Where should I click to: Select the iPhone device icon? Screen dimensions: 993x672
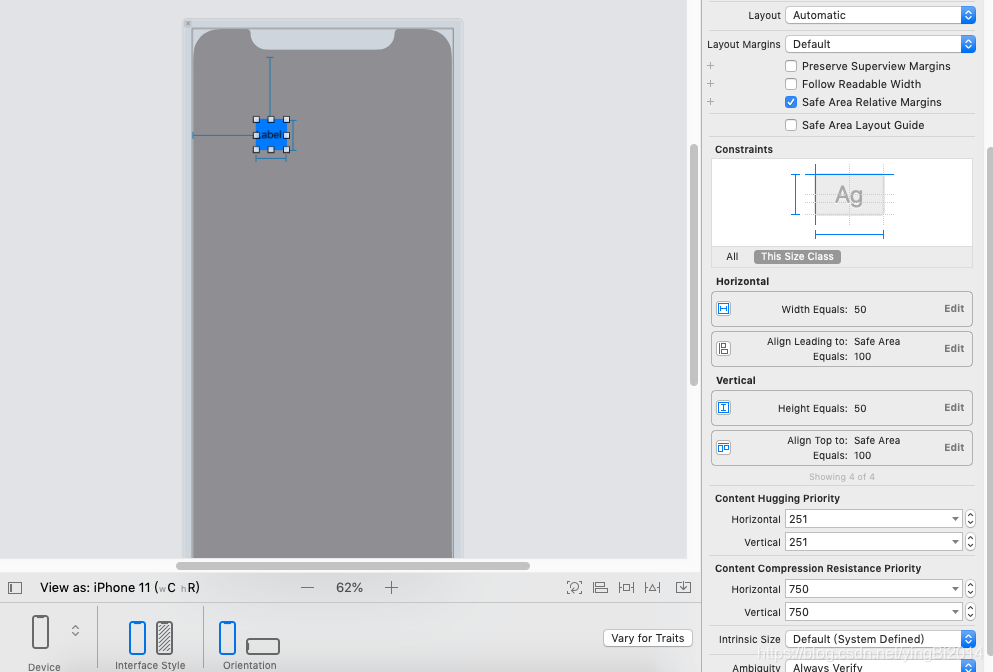[x=41, y=631]
